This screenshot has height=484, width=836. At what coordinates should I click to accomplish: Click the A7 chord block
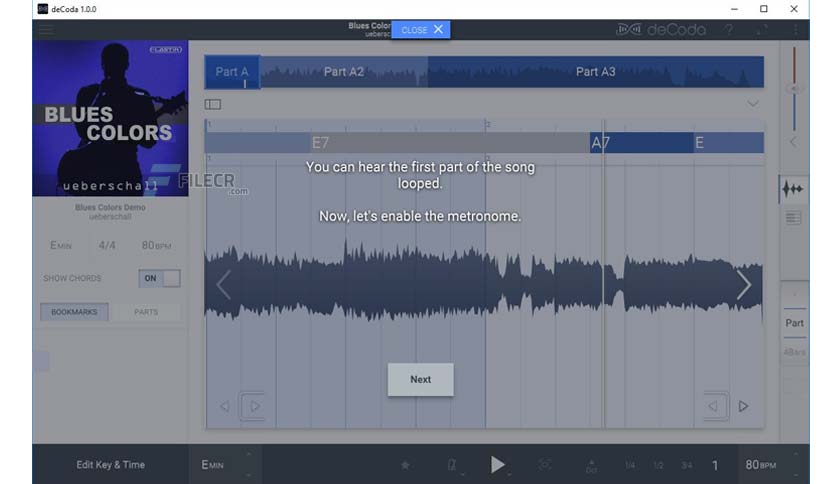641,143
